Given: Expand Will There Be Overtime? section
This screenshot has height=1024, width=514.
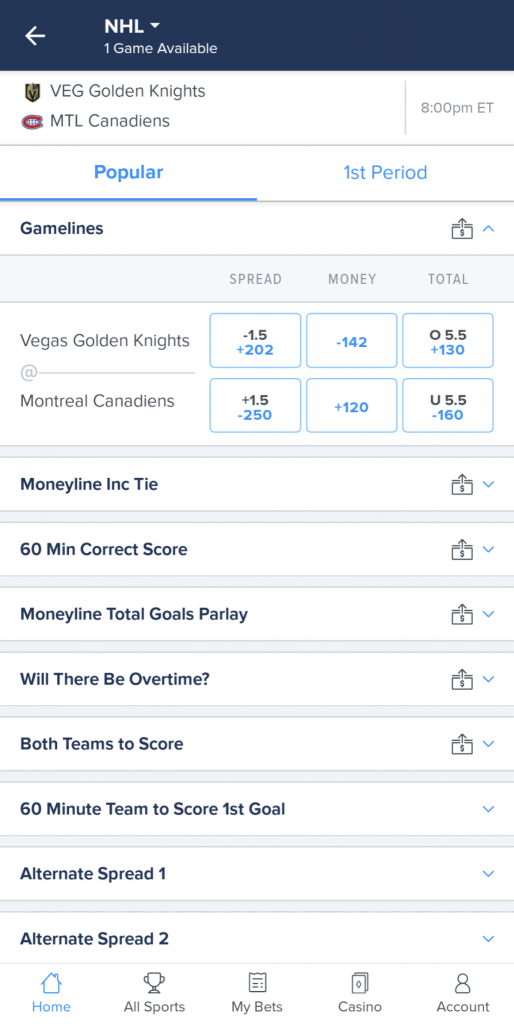Looking at the screenshot, I should pos(257,679).
